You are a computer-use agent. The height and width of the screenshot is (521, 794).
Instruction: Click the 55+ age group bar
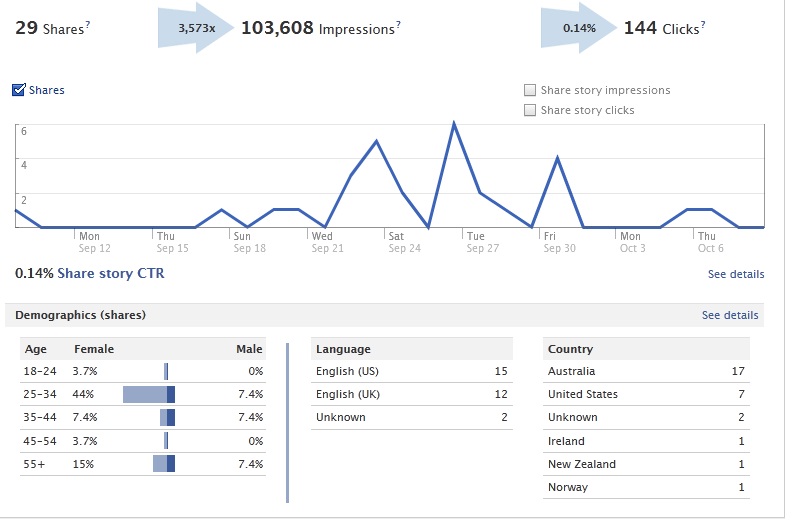click(163, 464)
